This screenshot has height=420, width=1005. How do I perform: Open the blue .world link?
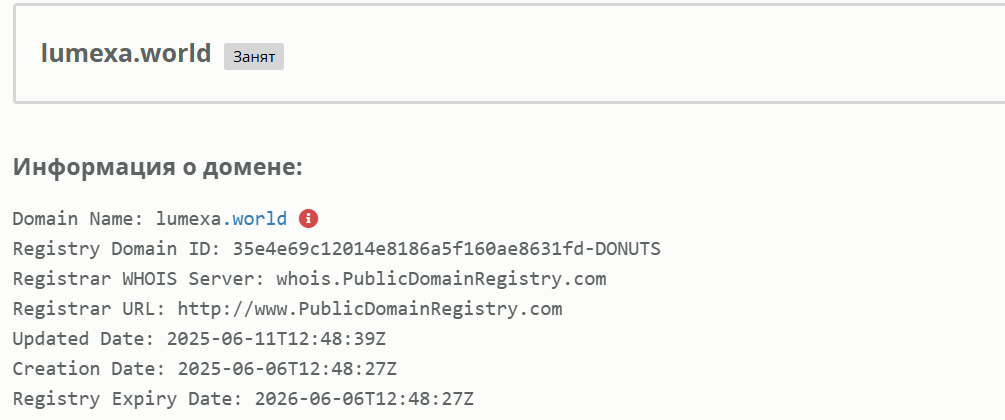click(x=254, y=219)
